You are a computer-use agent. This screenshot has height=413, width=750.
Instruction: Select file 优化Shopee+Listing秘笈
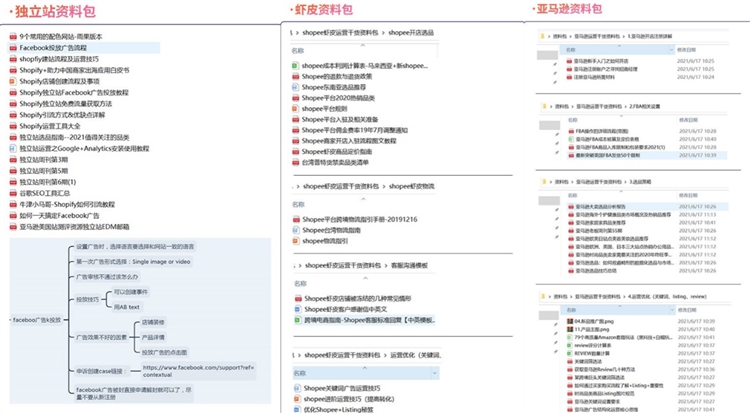click(338, 409)
